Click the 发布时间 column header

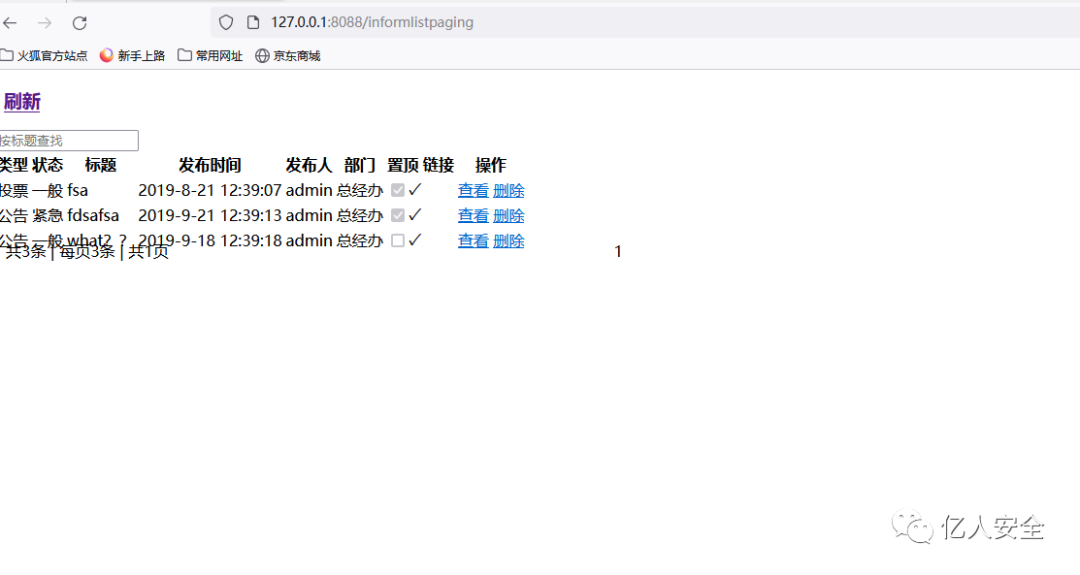(x=210, y=165)
